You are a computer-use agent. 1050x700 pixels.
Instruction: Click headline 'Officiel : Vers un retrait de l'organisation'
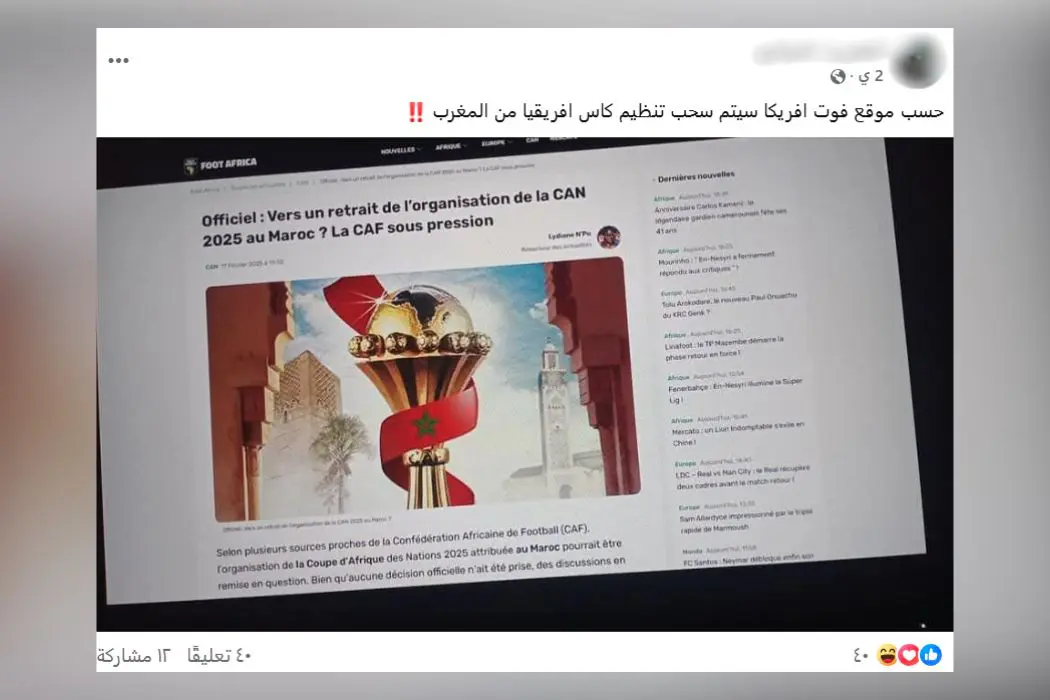click(x=394, y=218)
